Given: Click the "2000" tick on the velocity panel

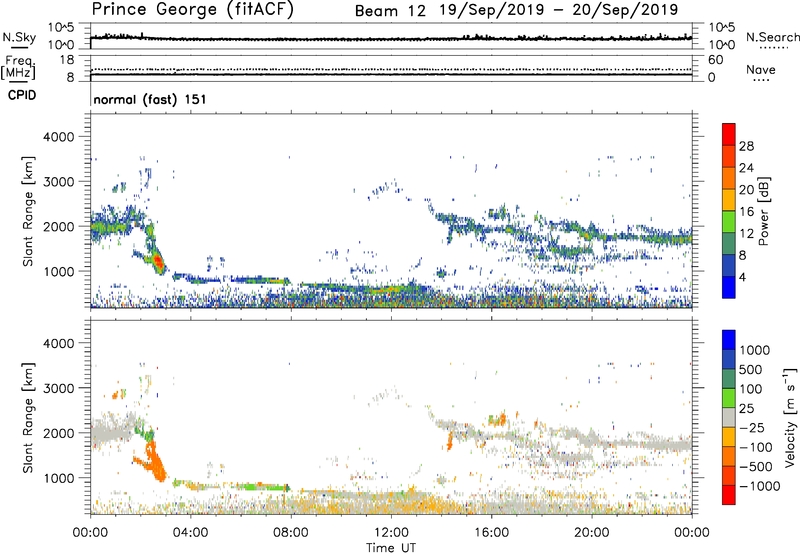Looking at the screenshot, I should click(58, 433).
